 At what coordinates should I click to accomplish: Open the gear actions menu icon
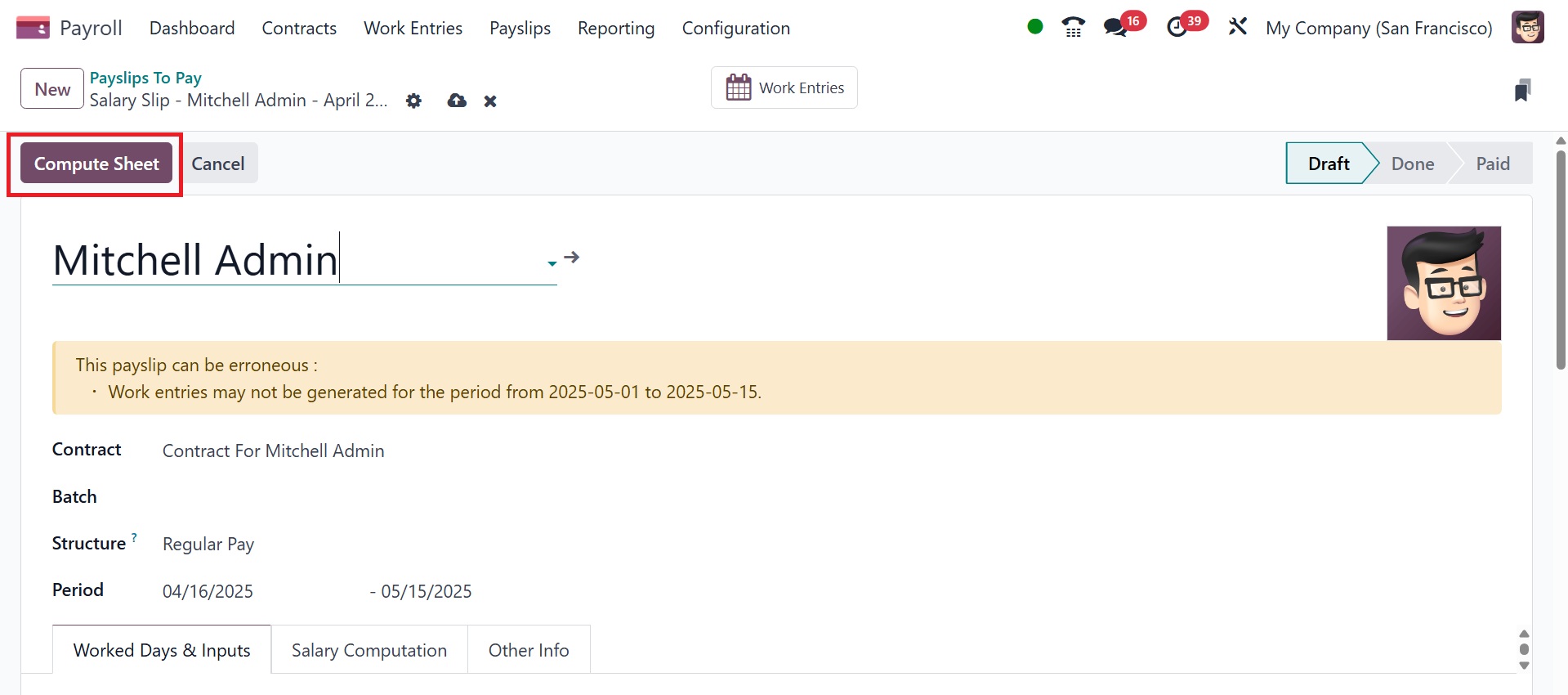point(414,101)
